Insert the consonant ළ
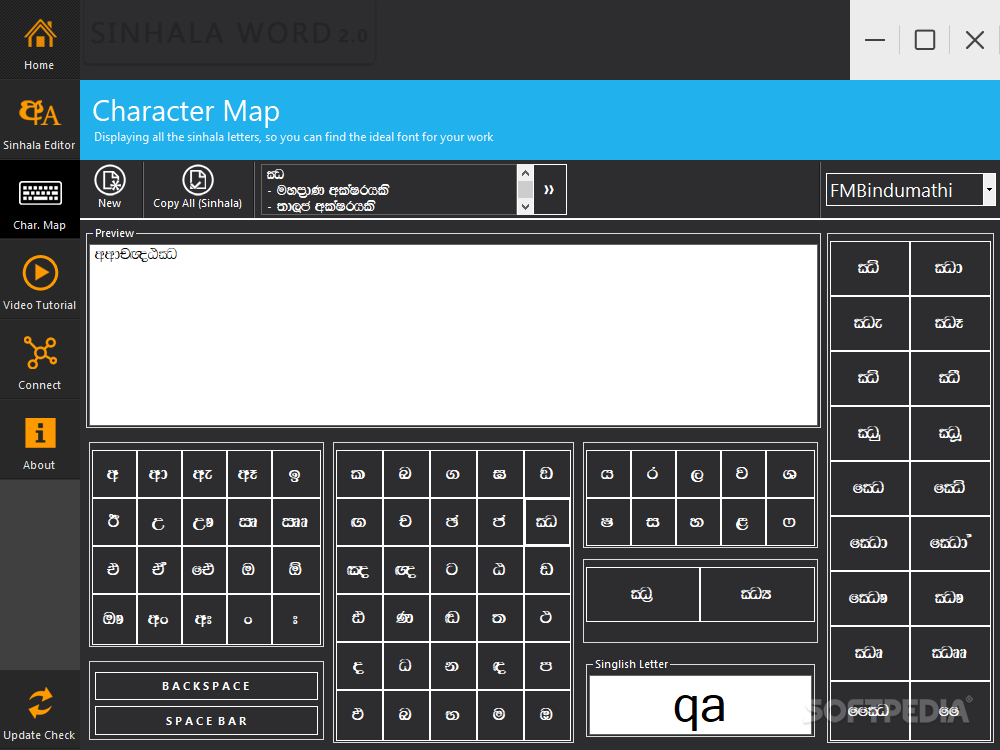Viewport: 1000px width, 750px height. tap(743, 522)
